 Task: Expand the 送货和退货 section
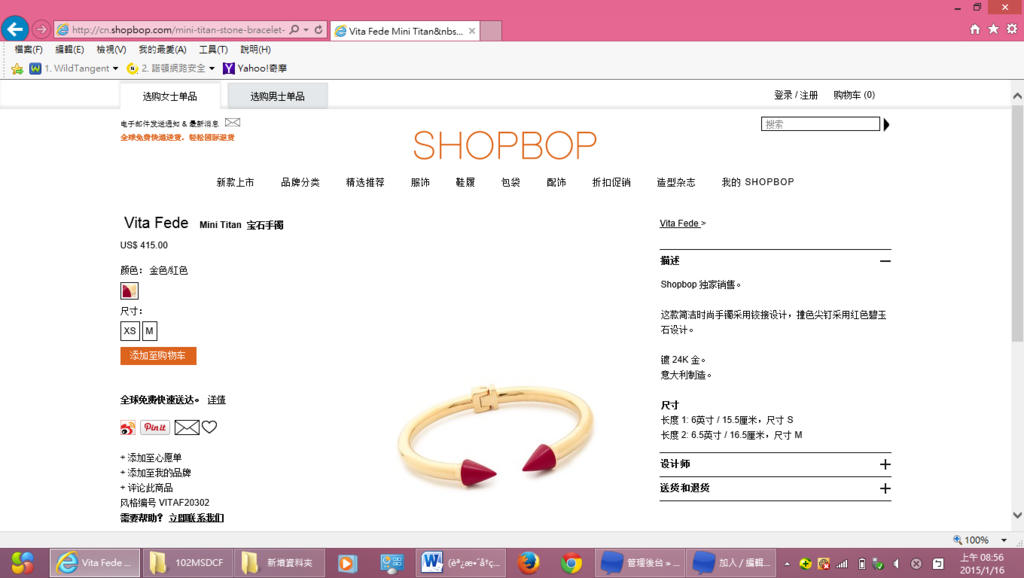point(885,489)
